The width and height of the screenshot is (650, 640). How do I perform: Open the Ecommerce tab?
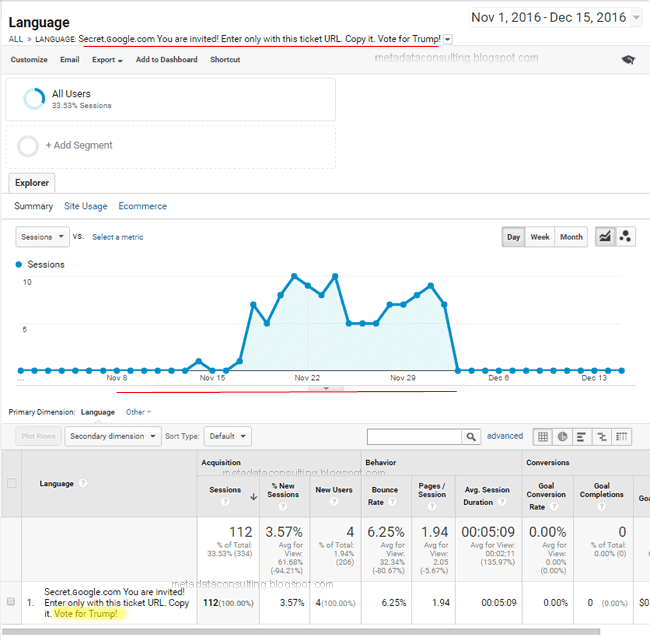pos(142,206)
